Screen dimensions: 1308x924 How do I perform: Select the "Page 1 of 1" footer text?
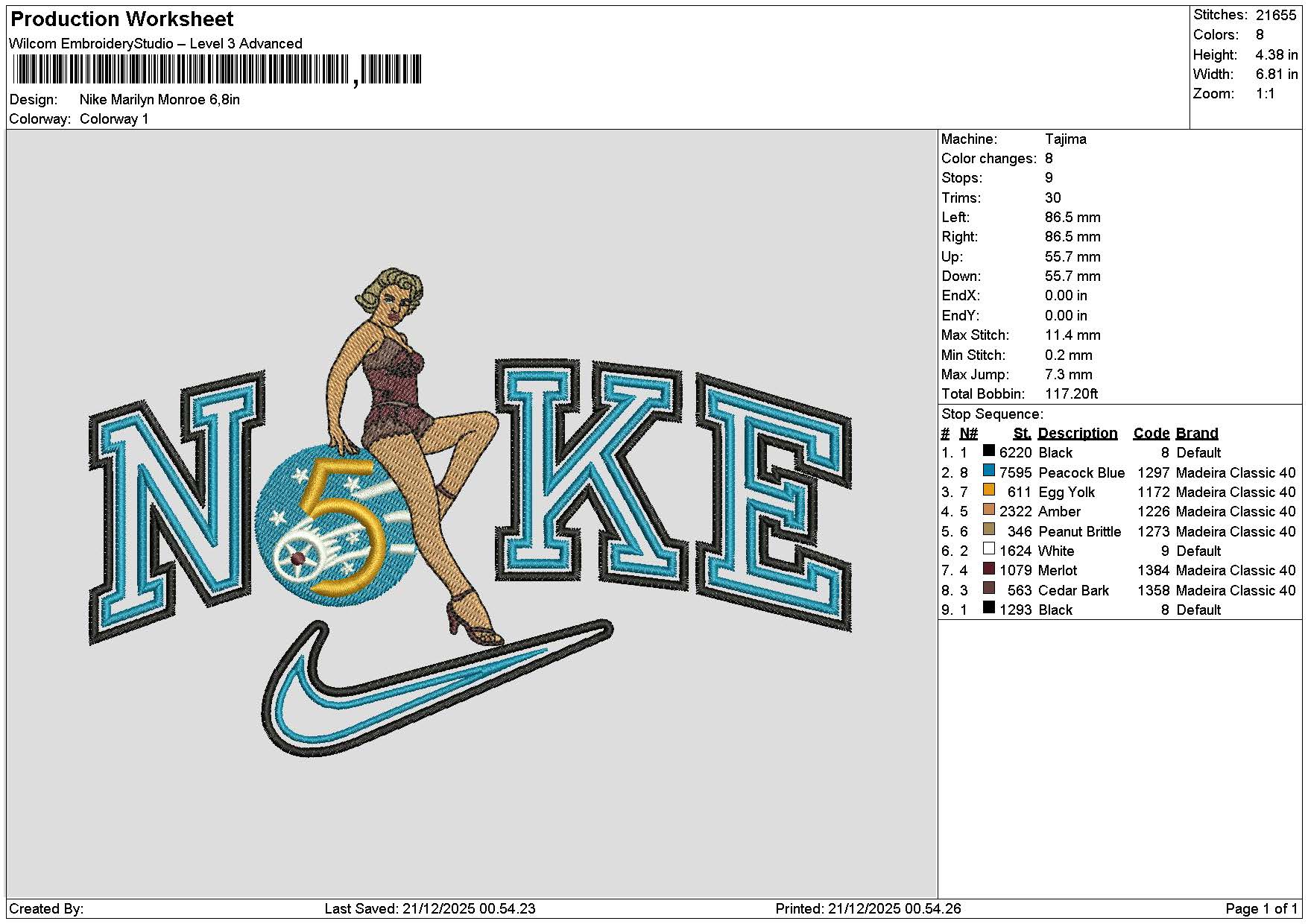coord(1262,909)
